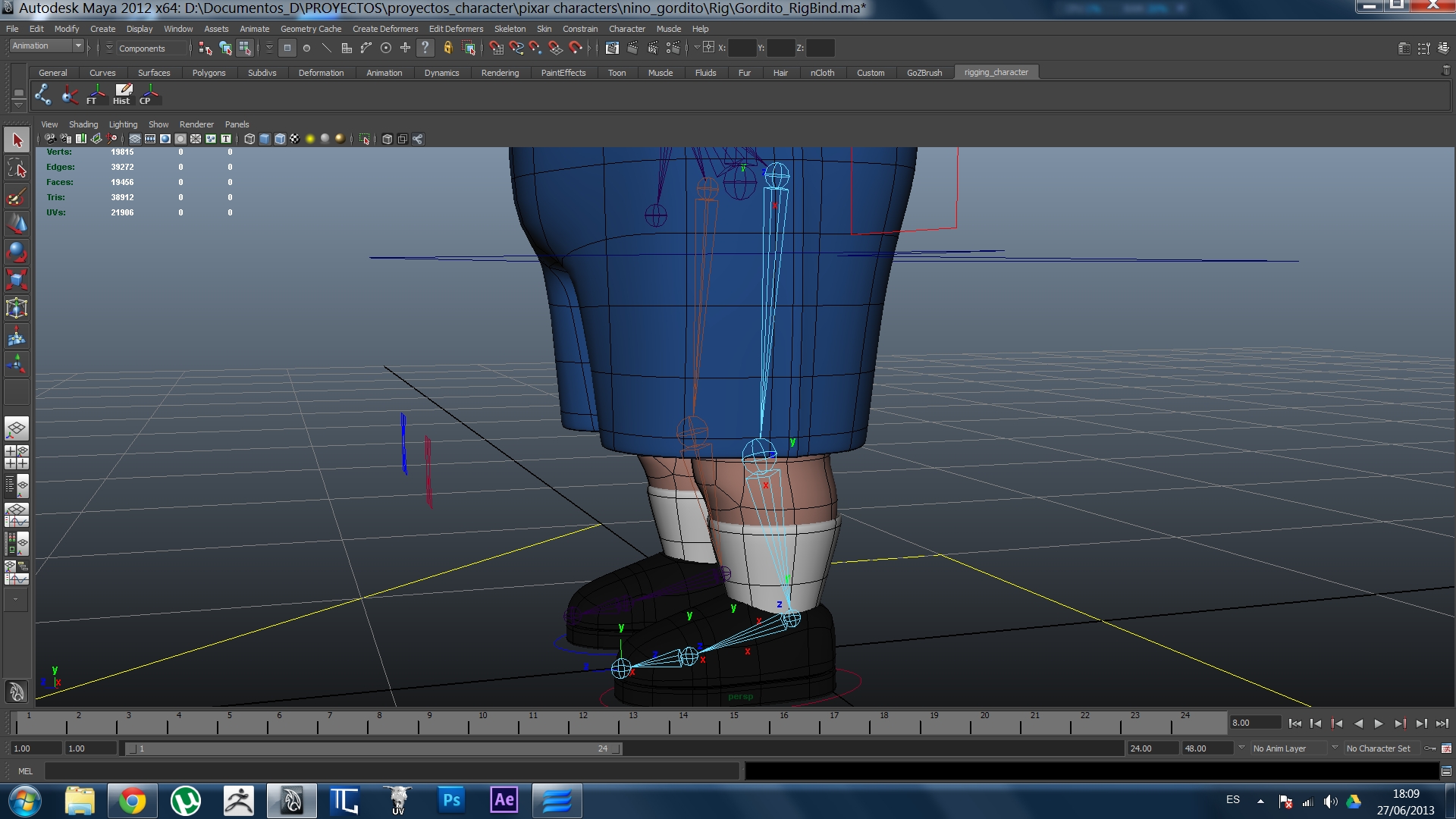Viewport: 1456px width, 819px height.
Task: Open Photoshop from the Windows taskbar
Action: click(451, 801)
